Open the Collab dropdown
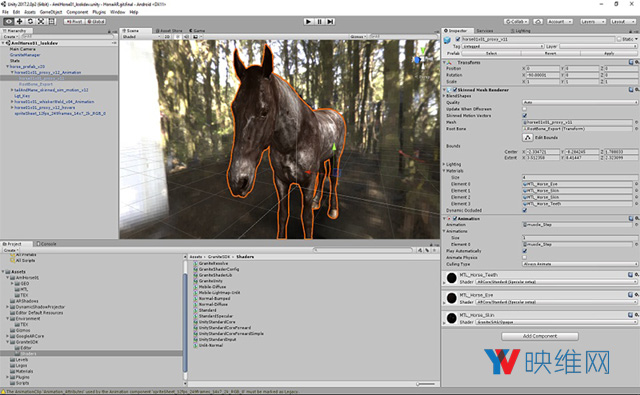The height and width of the screenshot is (395, 640). [x=516, y=21]
